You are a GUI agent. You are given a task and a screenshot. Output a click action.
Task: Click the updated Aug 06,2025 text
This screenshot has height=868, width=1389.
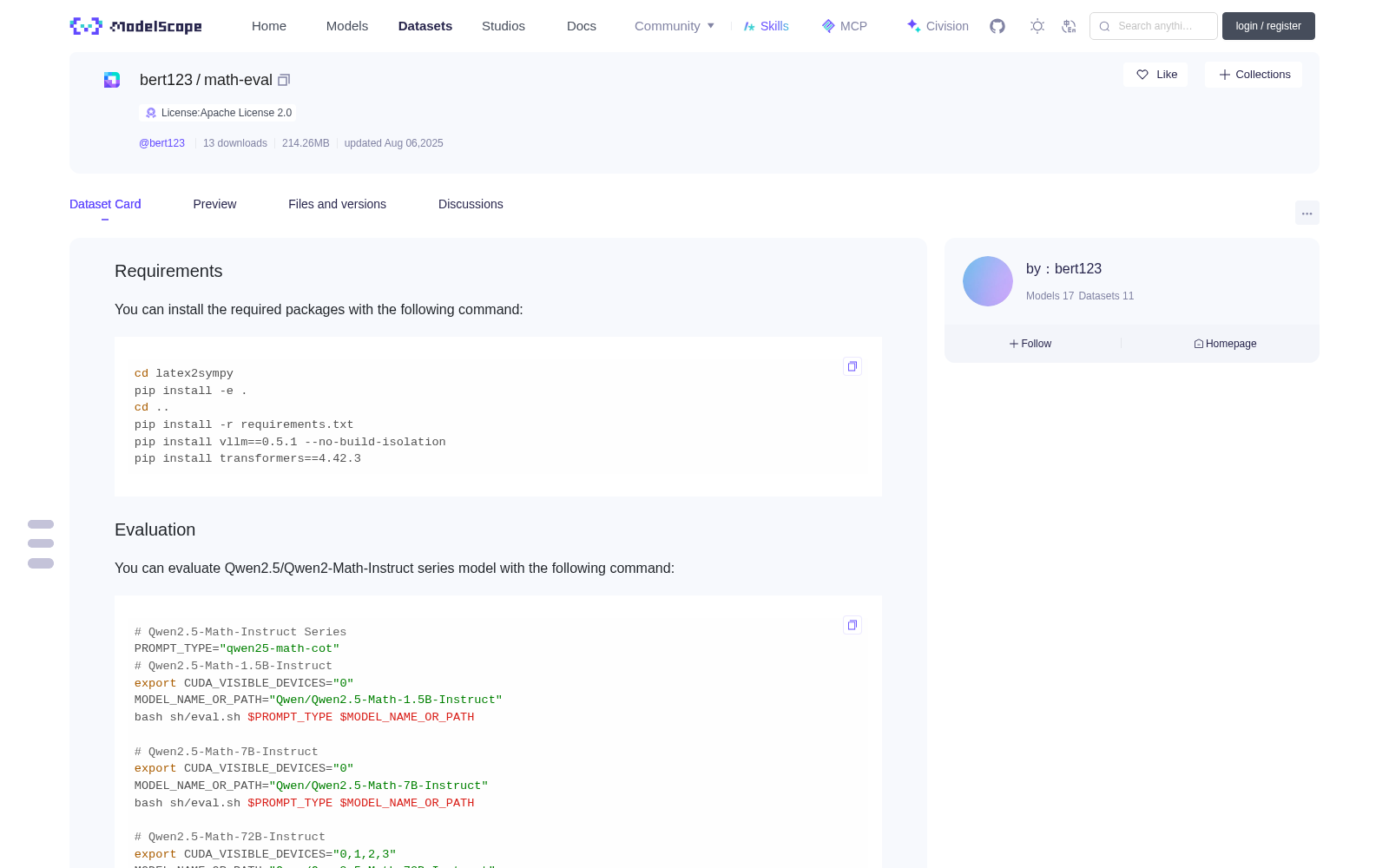(393, 143)
